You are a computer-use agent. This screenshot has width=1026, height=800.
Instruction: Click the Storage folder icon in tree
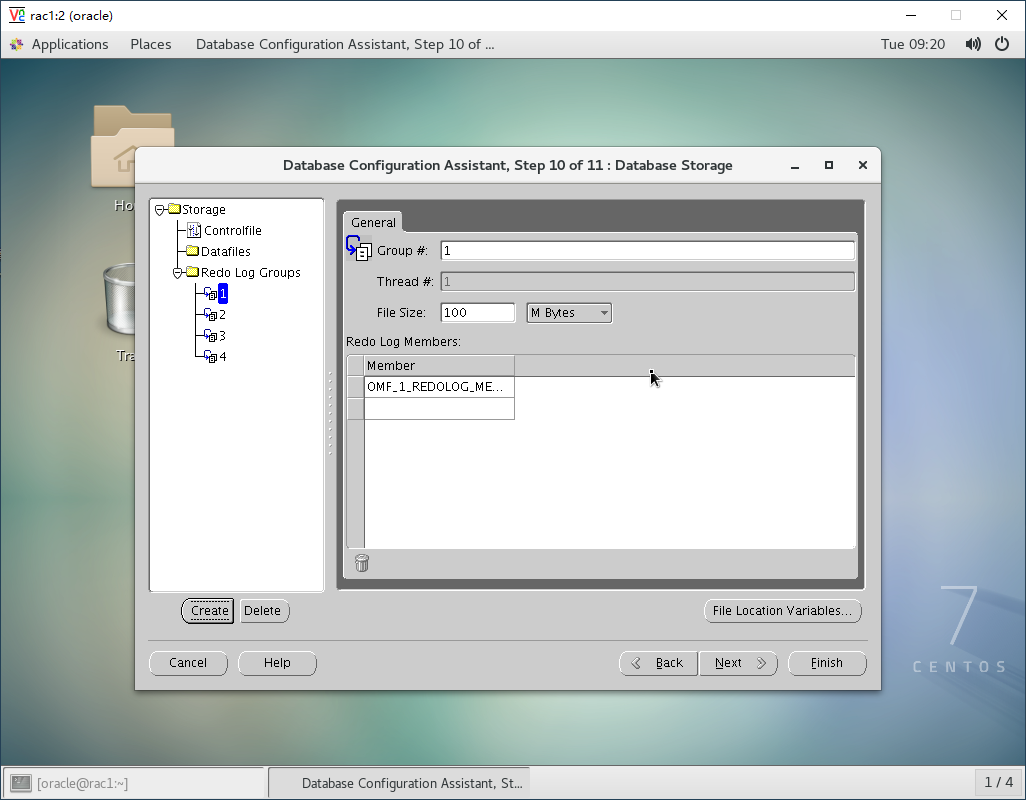point(174,209)
